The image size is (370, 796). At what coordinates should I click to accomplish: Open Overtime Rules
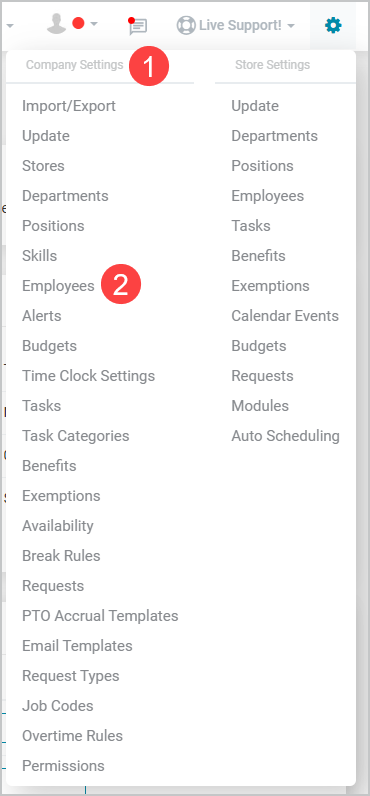[73, 736]
